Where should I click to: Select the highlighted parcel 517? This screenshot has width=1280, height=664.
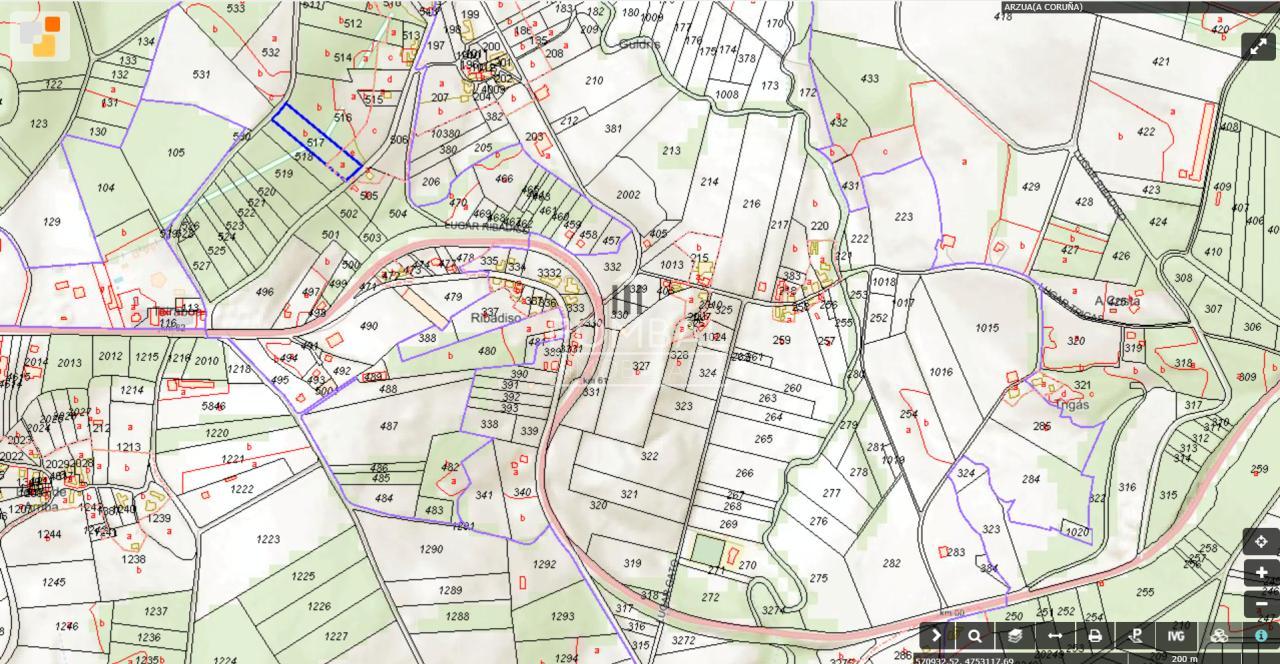click(x=315, y=143)
